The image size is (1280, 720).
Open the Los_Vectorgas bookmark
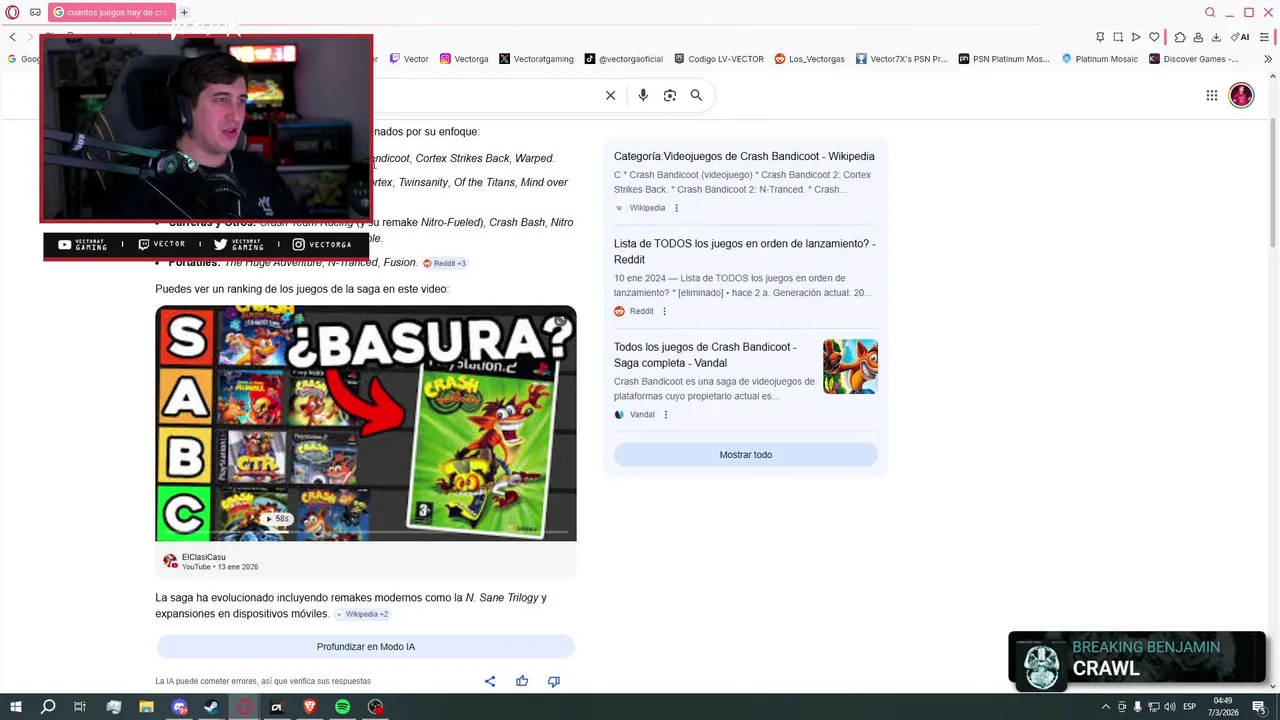(810, 59)
